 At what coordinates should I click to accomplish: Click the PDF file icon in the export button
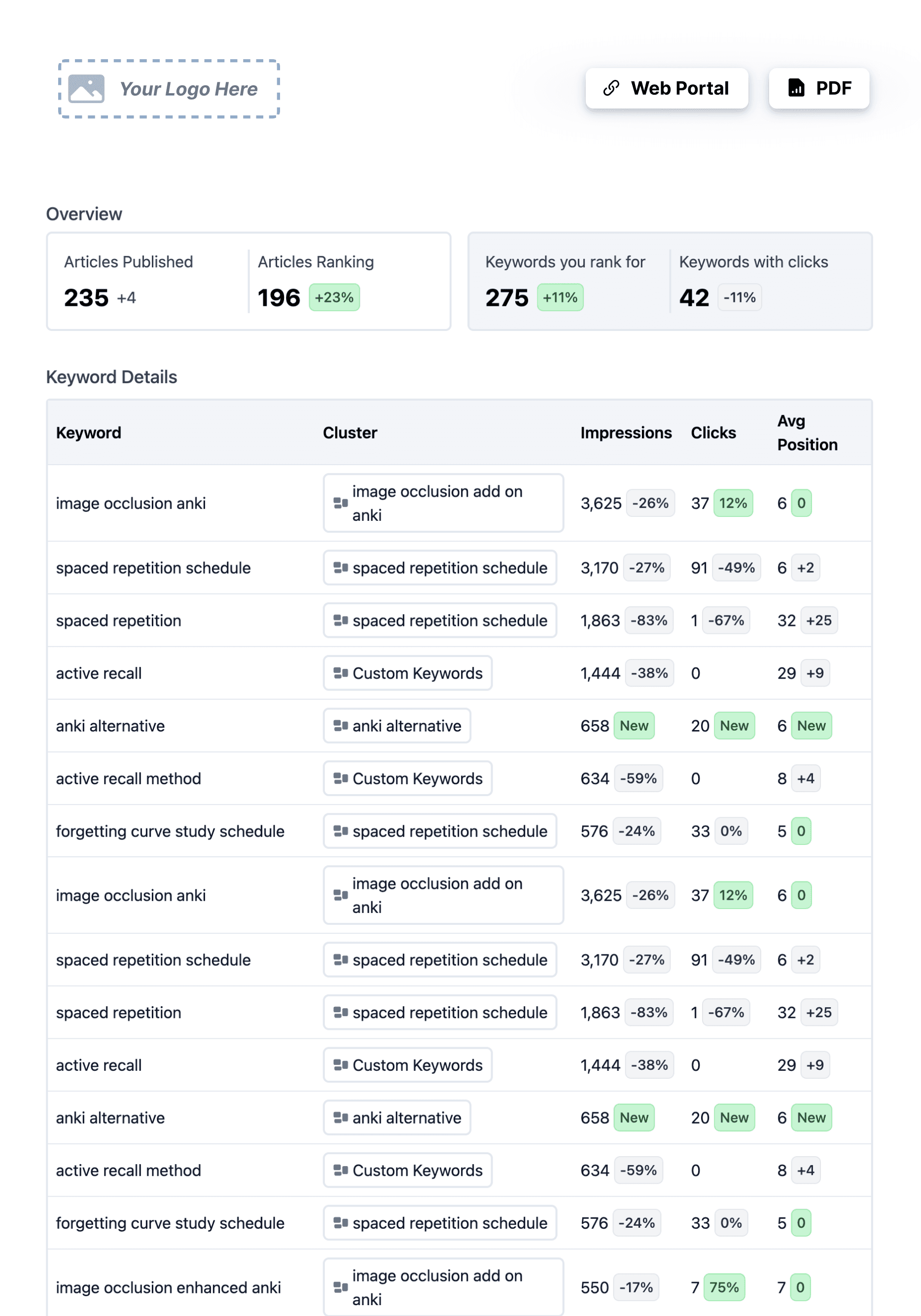tap(797, 88)
